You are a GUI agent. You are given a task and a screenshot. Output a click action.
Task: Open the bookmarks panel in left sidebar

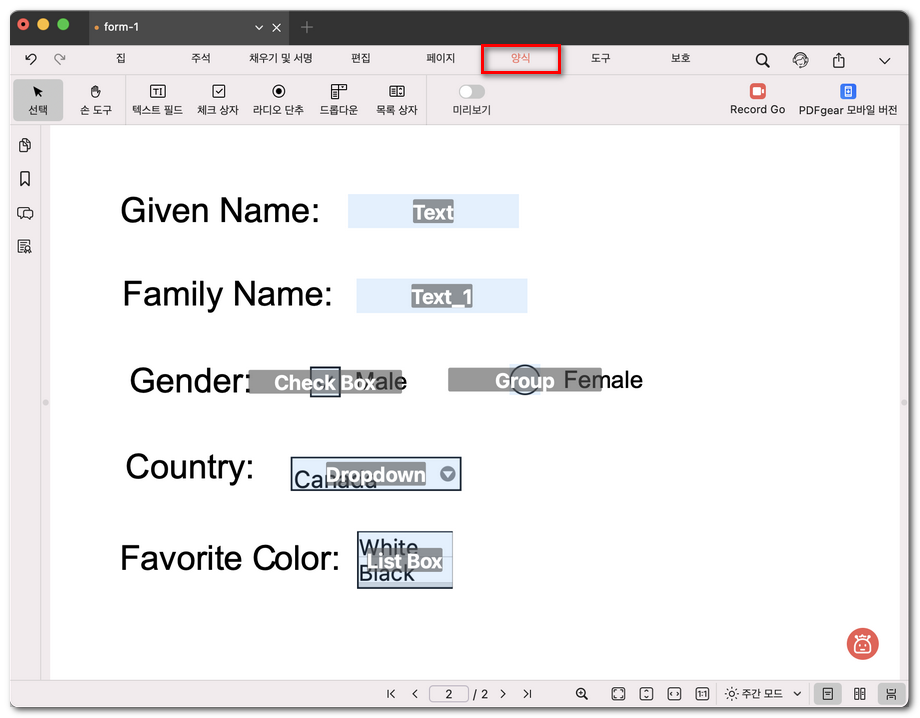click(25, 179)
